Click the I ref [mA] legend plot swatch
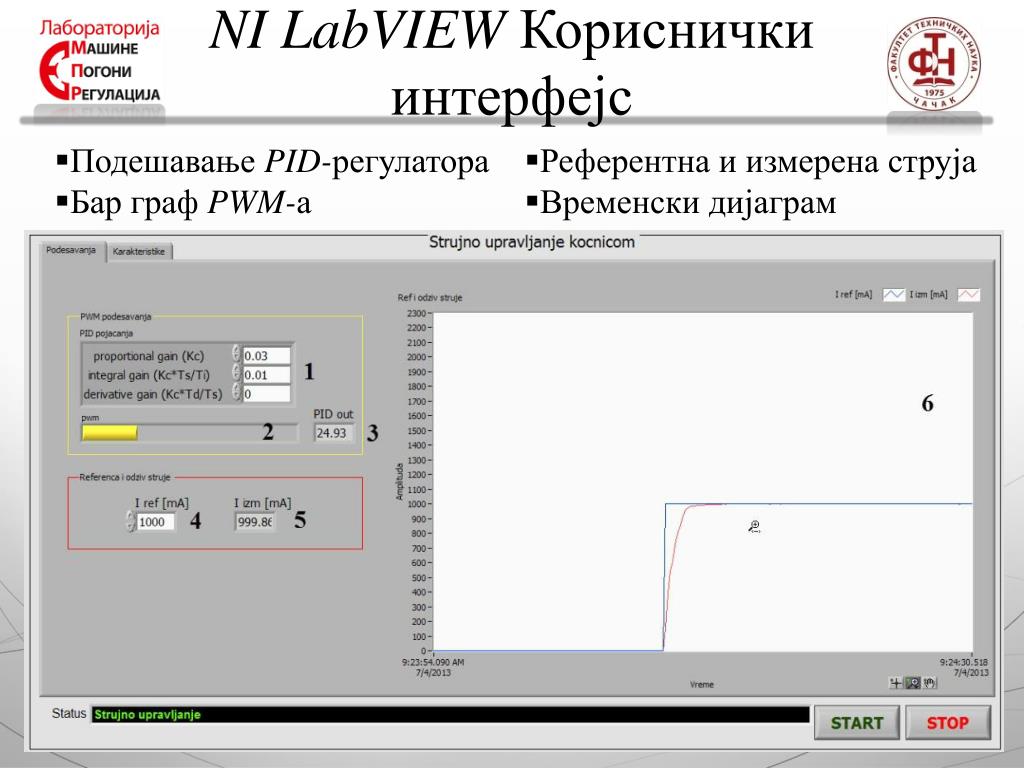The height and width of the screenshot is (768, 1024). (893, 295)
